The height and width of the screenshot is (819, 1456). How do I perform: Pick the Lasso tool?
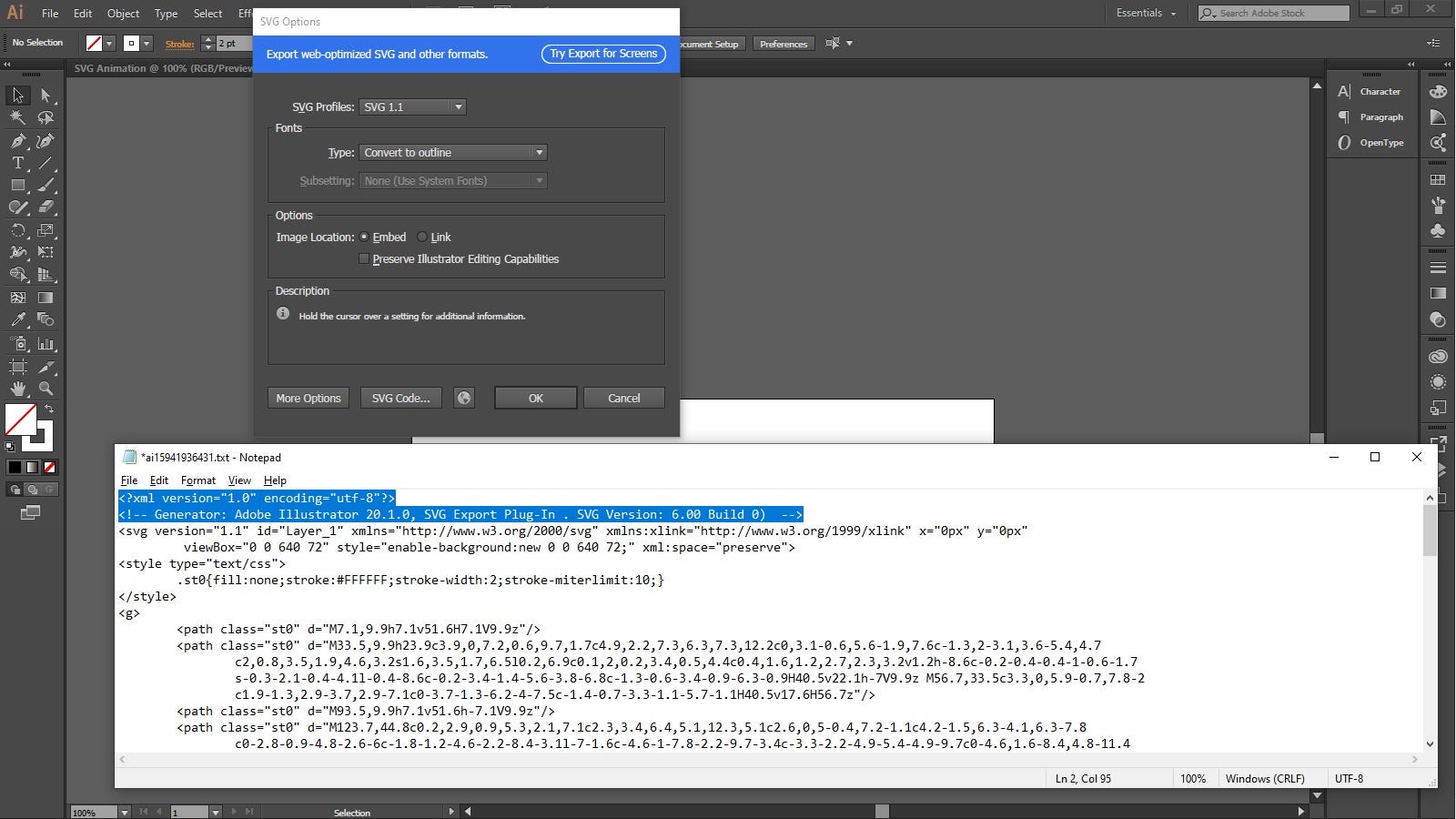45,117
